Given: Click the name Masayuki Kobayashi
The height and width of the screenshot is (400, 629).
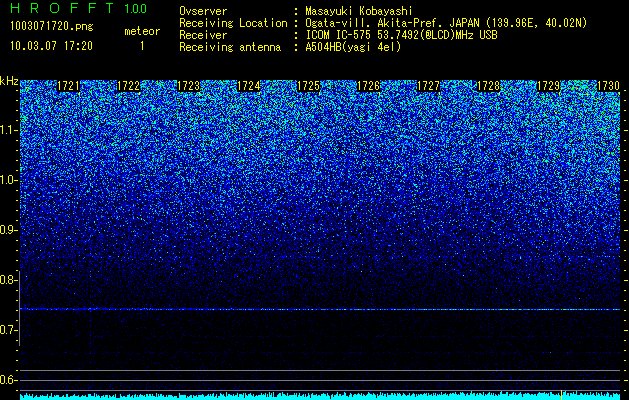Looking at the screenshot, I should [x=359, y=11].
